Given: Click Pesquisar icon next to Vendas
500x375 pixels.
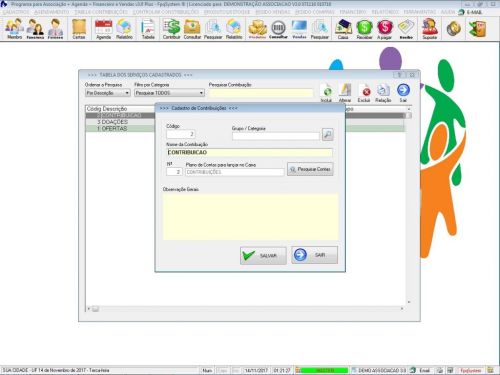Looking at the screenshot, I should (x=320, y=29).
